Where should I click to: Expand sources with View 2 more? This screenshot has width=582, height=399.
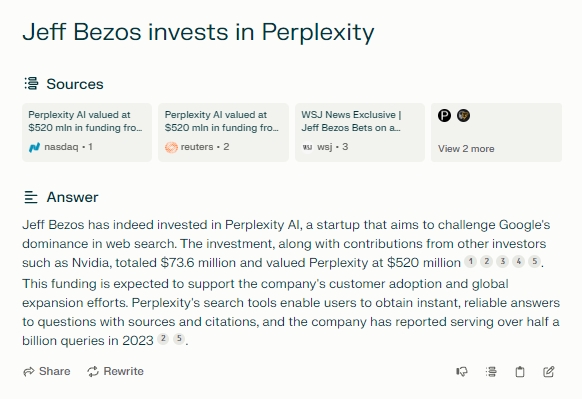click(x=496, y=132)
